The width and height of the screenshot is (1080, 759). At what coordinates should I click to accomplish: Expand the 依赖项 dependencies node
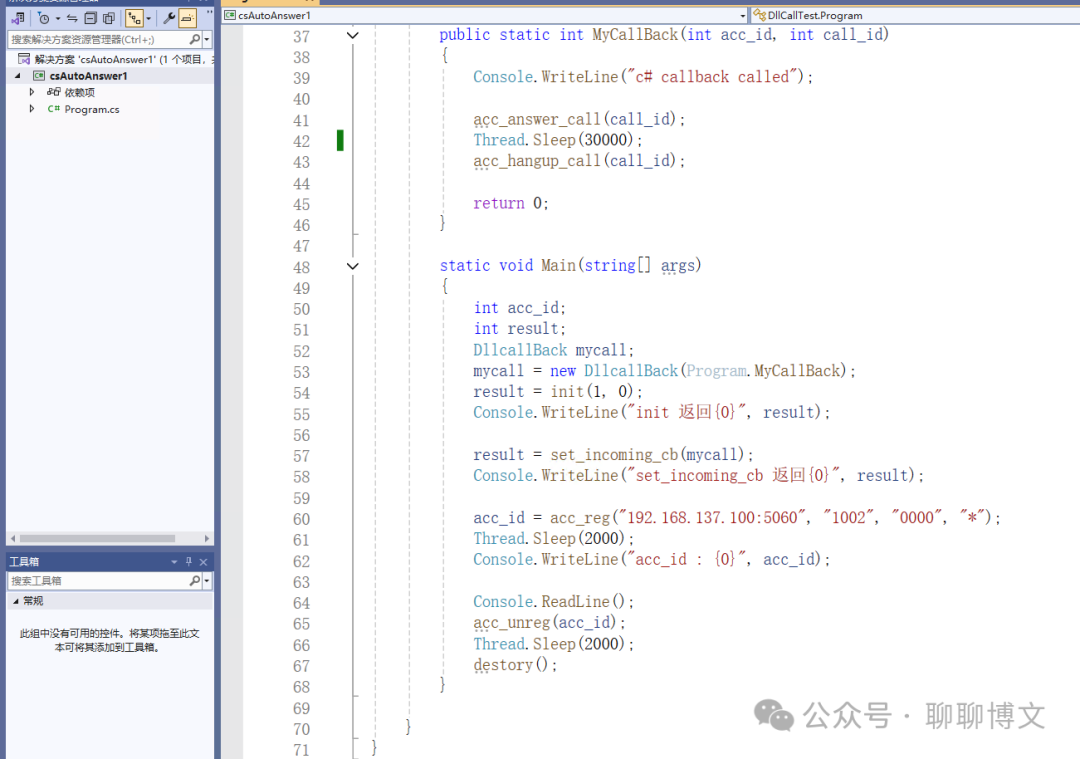(x=32, y=92)
